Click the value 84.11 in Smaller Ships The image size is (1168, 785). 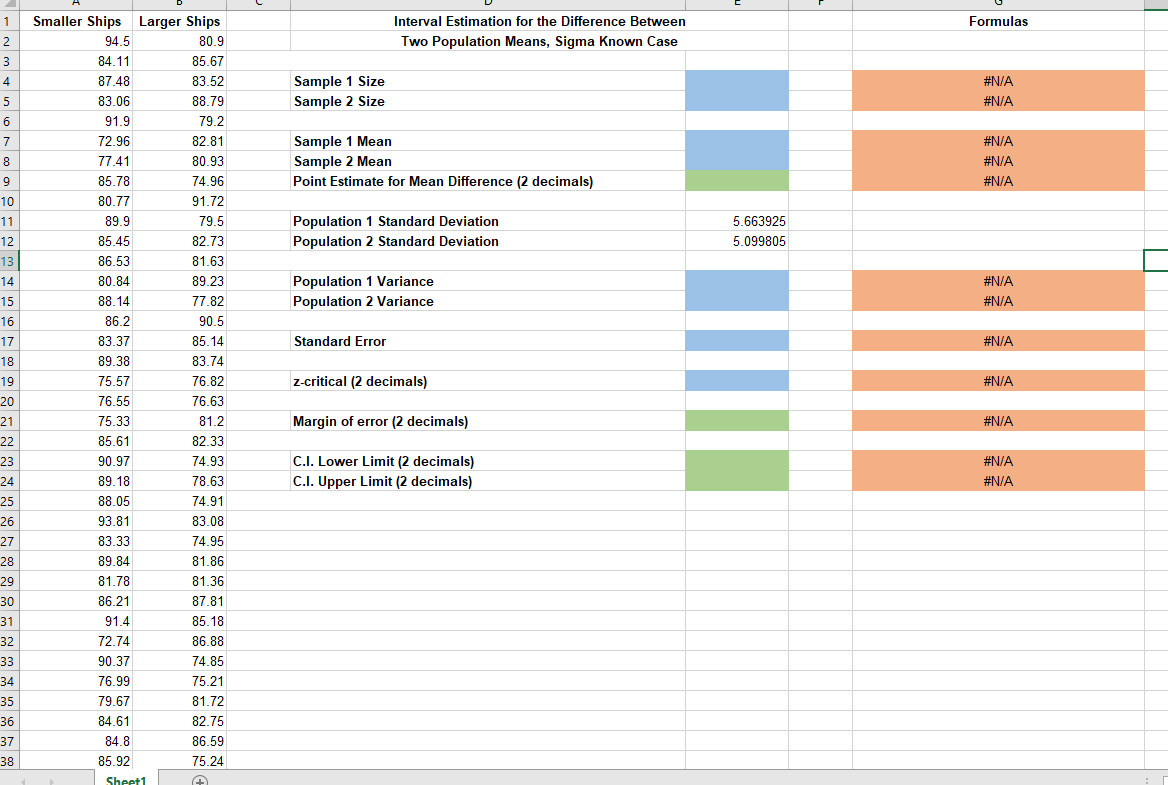pos(113,61)
